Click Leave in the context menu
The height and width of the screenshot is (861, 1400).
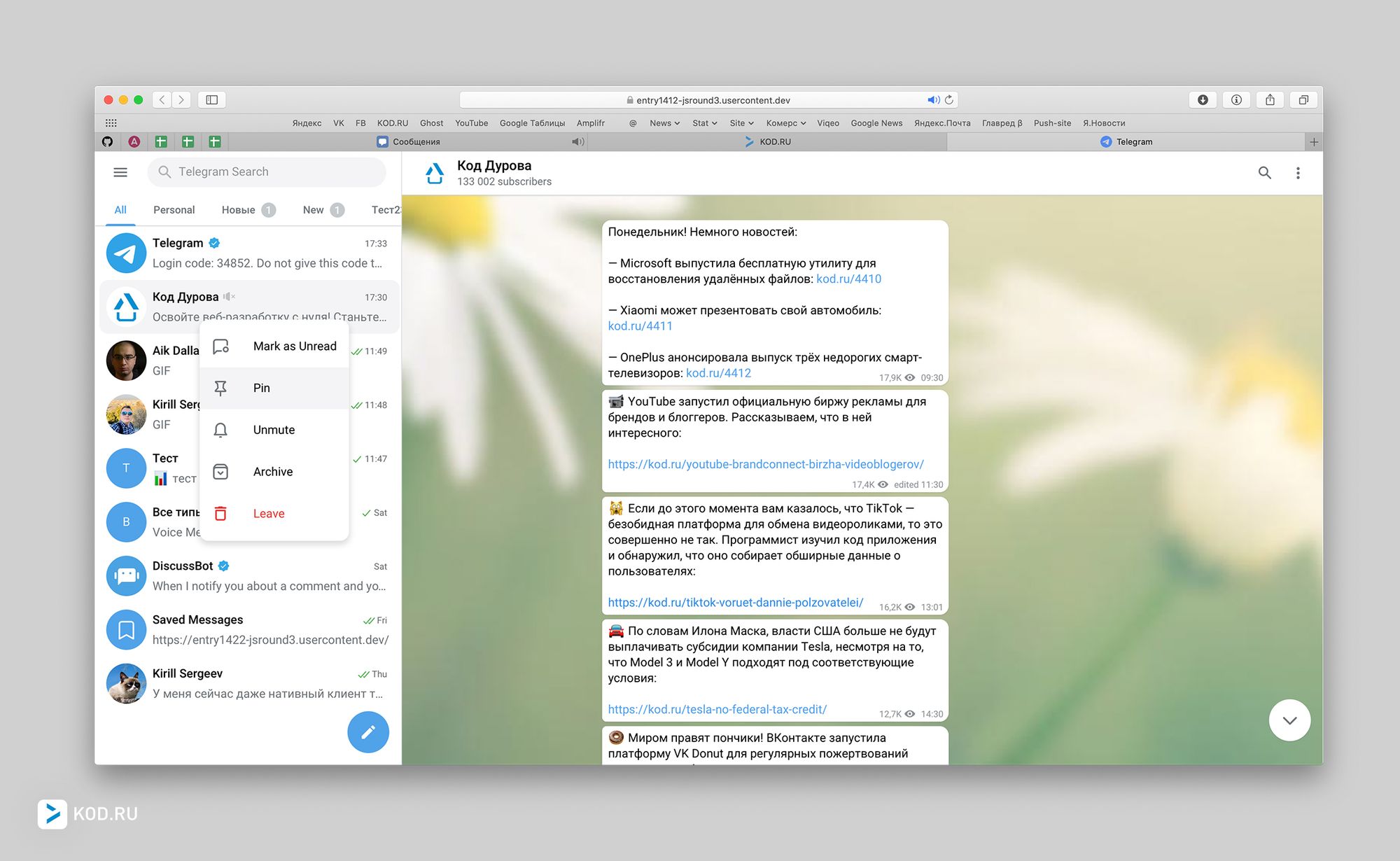click(269, 514)
